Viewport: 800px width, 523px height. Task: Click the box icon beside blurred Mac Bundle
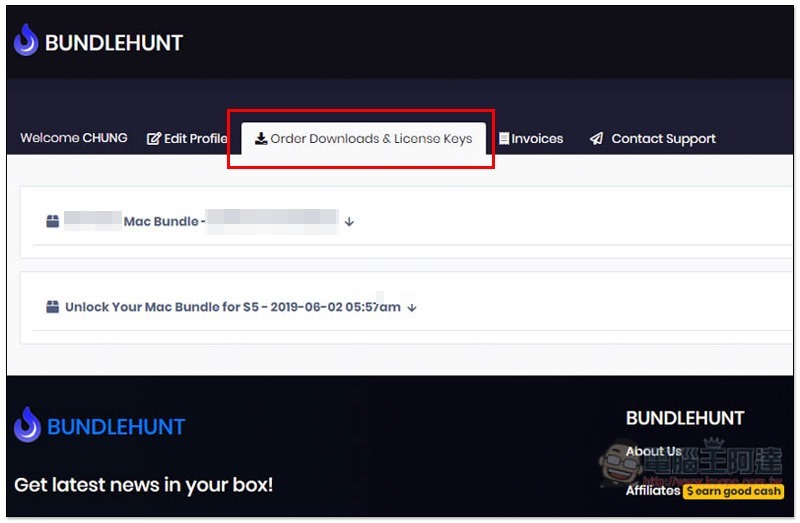coord(53,221)
